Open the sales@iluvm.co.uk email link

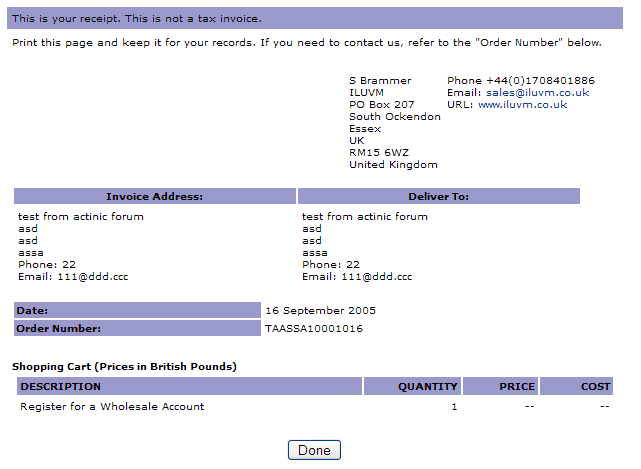pos(536,93)
